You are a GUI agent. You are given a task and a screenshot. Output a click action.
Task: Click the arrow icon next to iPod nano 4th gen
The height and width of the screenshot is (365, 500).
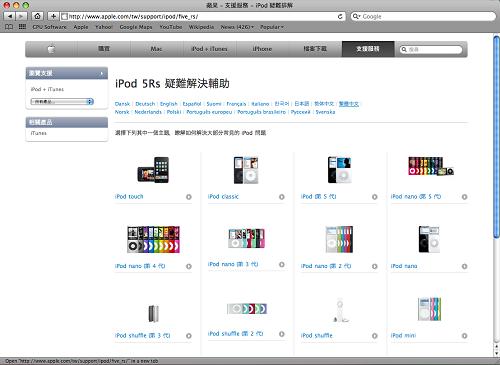(189, 266)
